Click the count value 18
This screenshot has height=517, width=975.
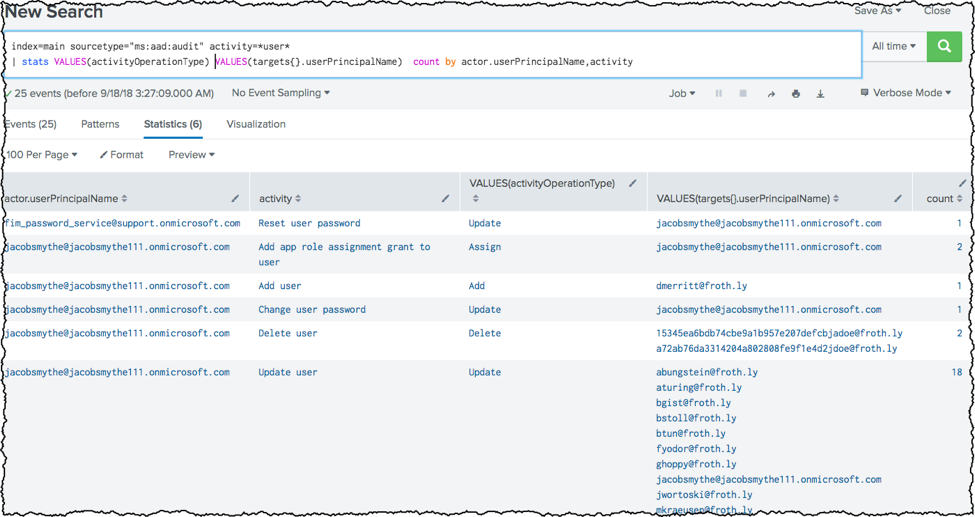pos(956,373)
